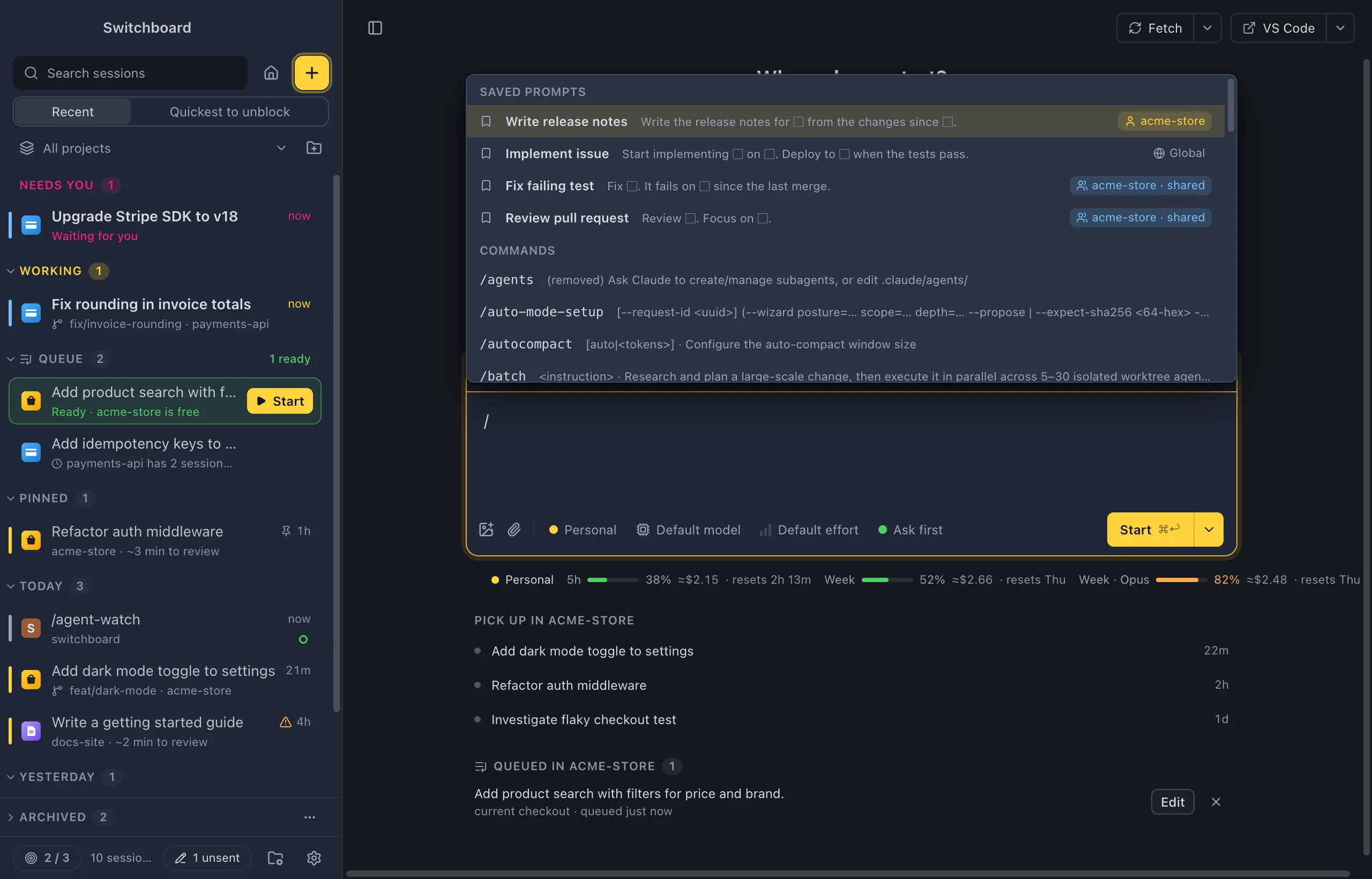Click the Fetch button
This screenshot has height=879, width=1372.
coord(1155,28)
